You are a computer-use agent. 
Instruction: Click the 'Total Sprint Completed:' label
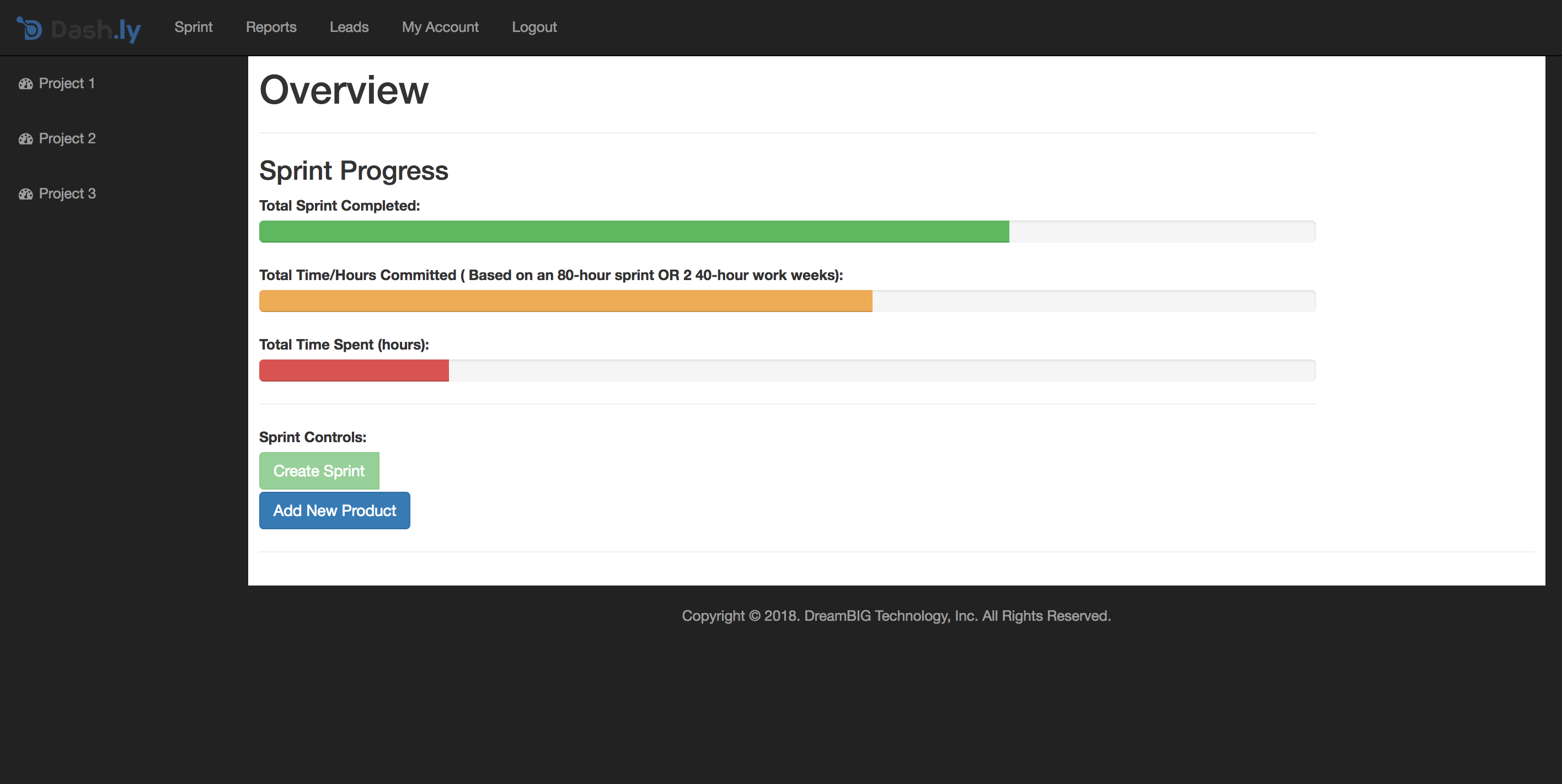[340, 206]
